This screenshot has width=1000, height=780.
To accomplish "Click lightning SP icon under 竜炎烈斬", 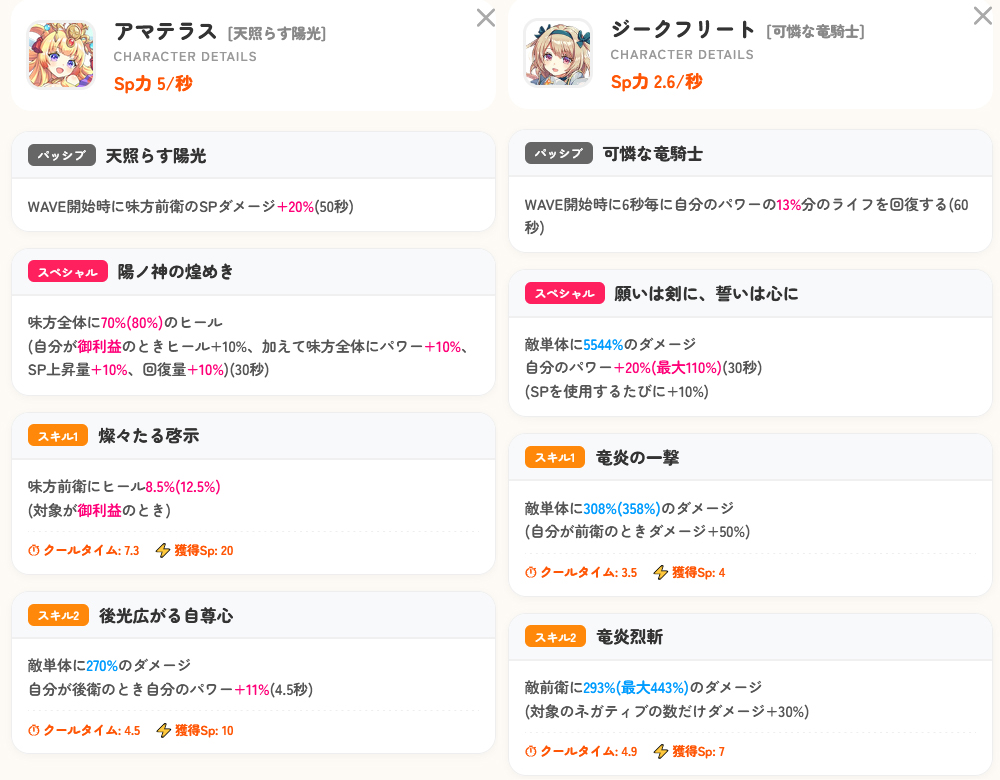I will click(x=660, y=751).
